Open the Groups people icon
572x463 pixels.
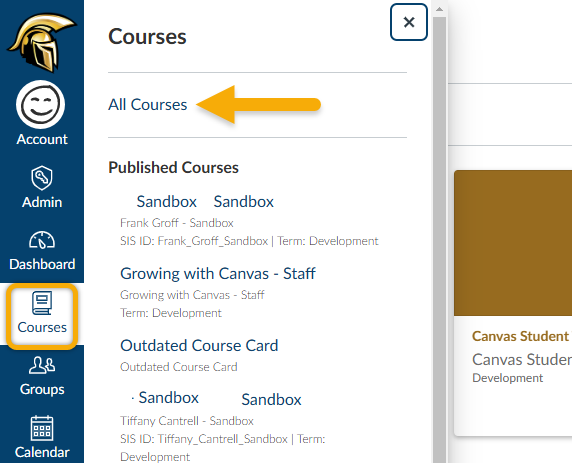point(42,365)
